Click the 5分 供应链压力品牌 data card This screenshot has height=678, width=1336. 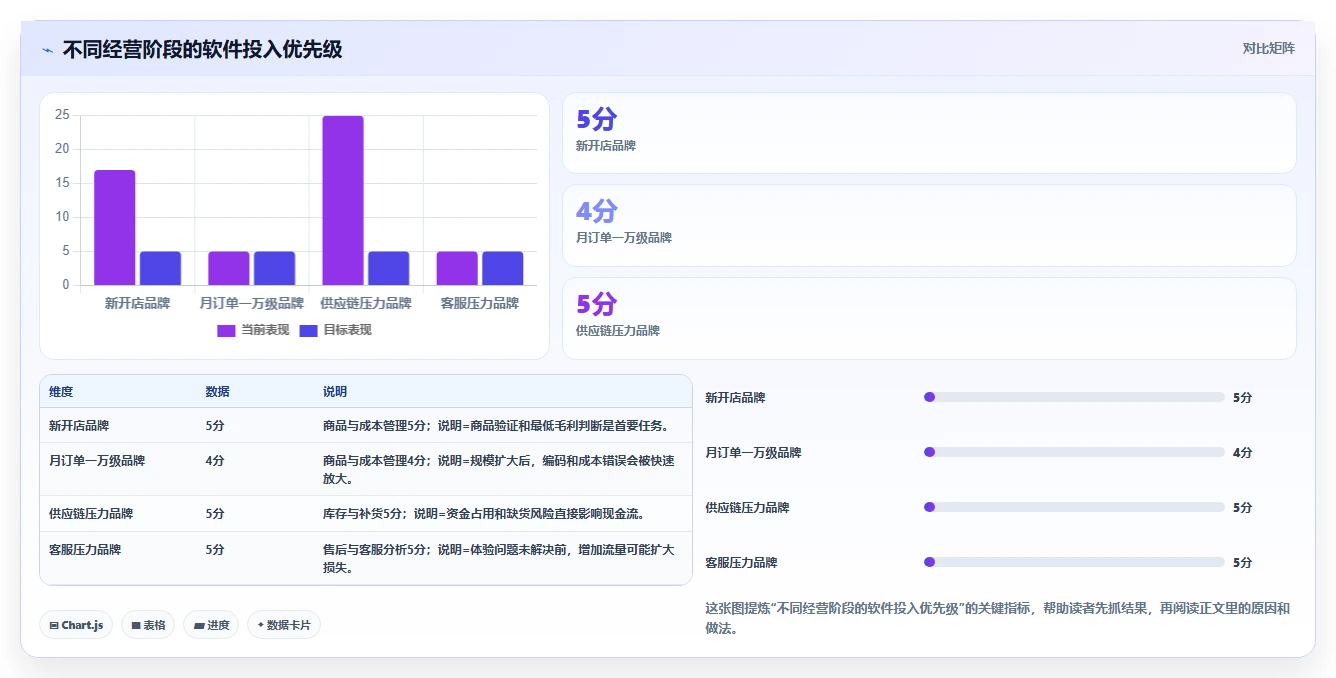coord(929,318)
